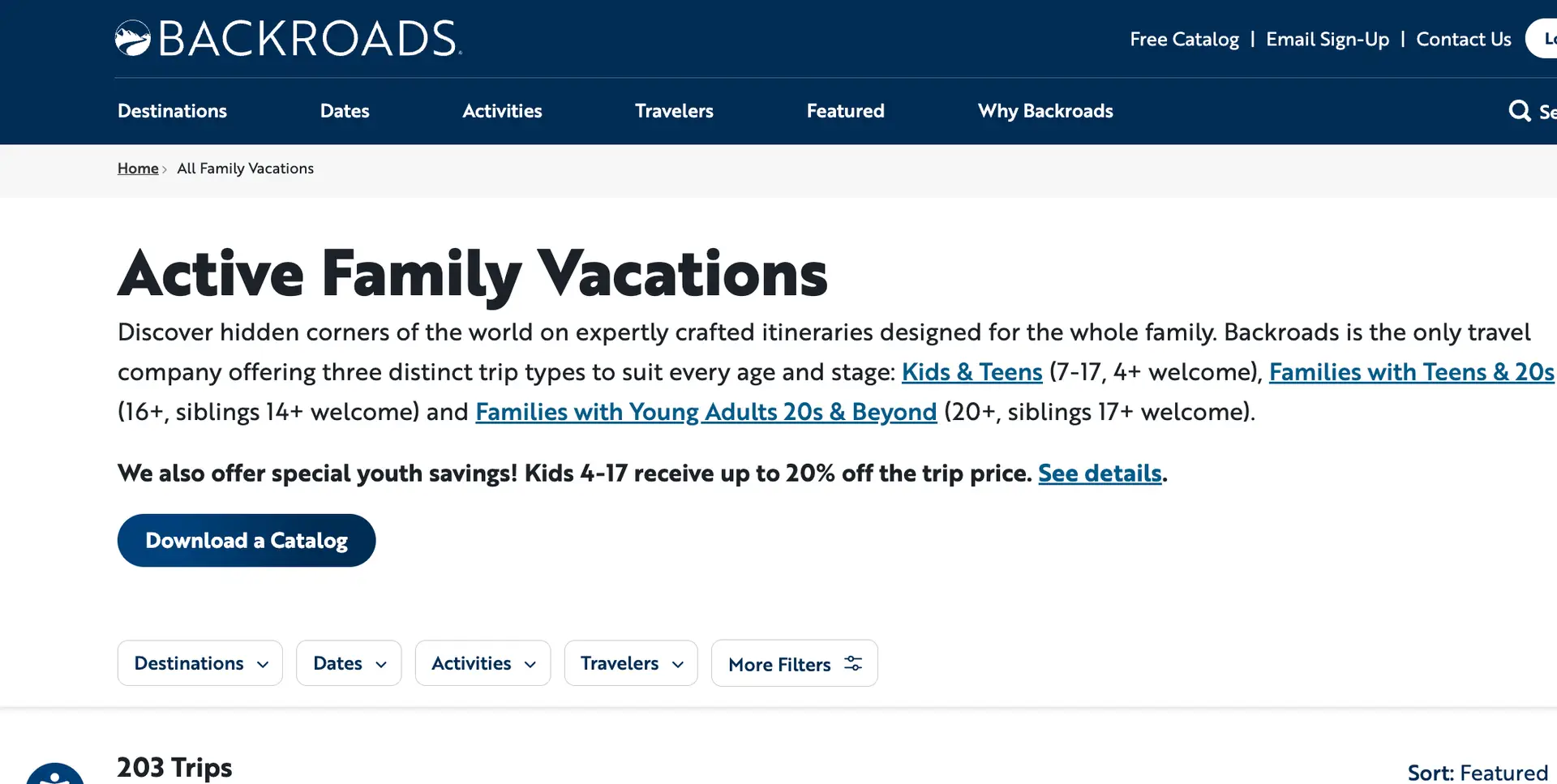Viewport: 1557px width, 784px height.
Task: Go to Home breadcrumb link
Action: tap(138, 169)
